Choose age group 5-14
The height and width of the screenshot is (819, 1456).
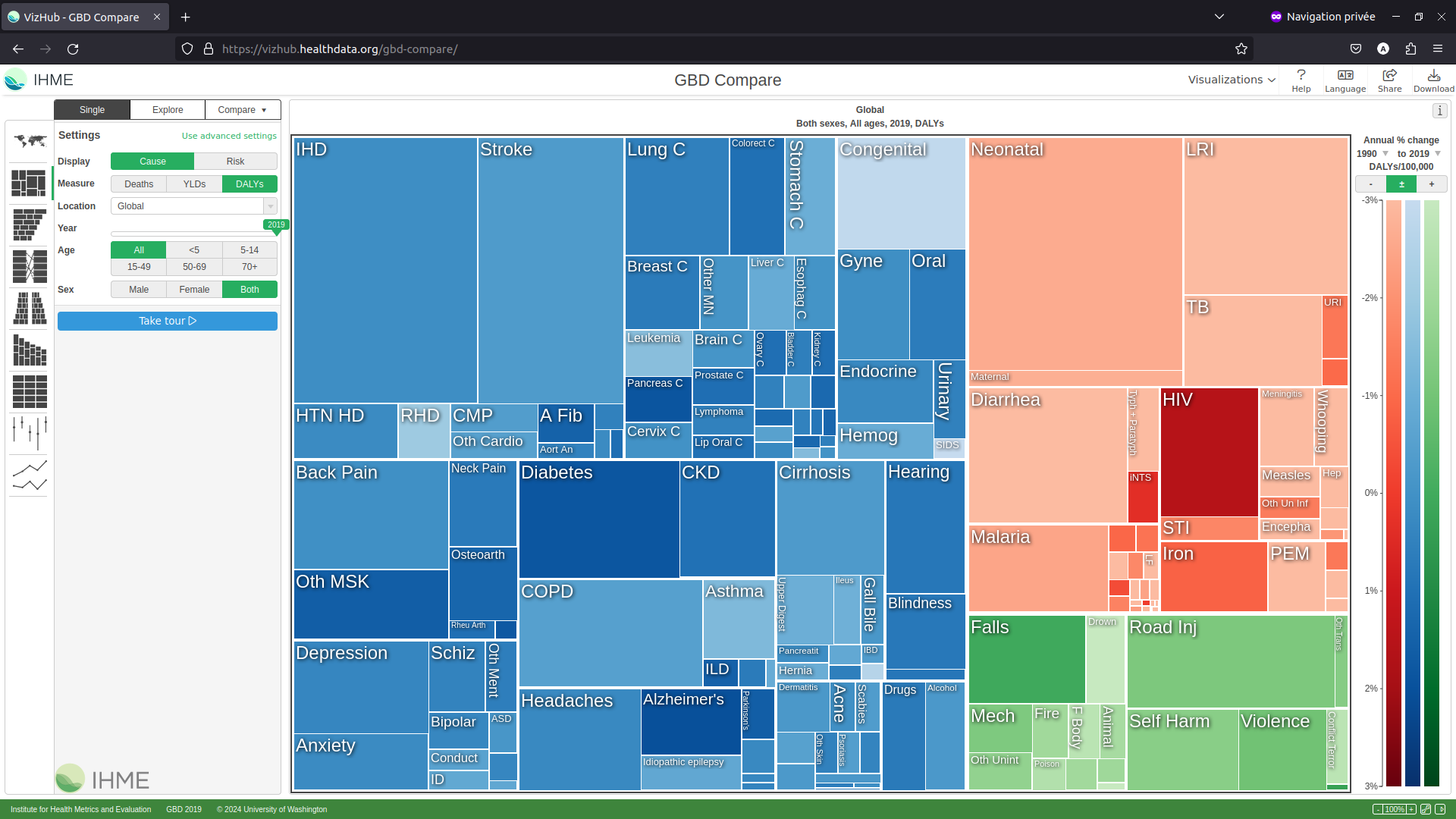[249, 250]
